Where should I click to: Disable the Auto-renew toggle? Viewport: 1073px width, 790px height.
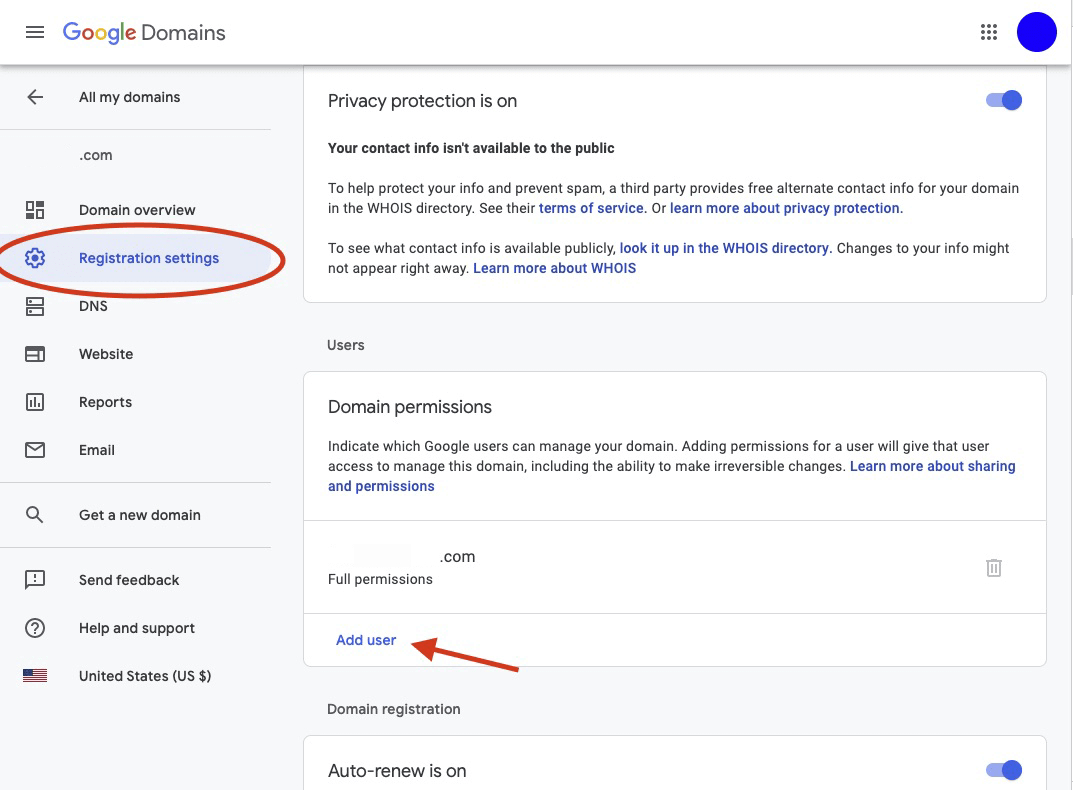pos(1004,770)
